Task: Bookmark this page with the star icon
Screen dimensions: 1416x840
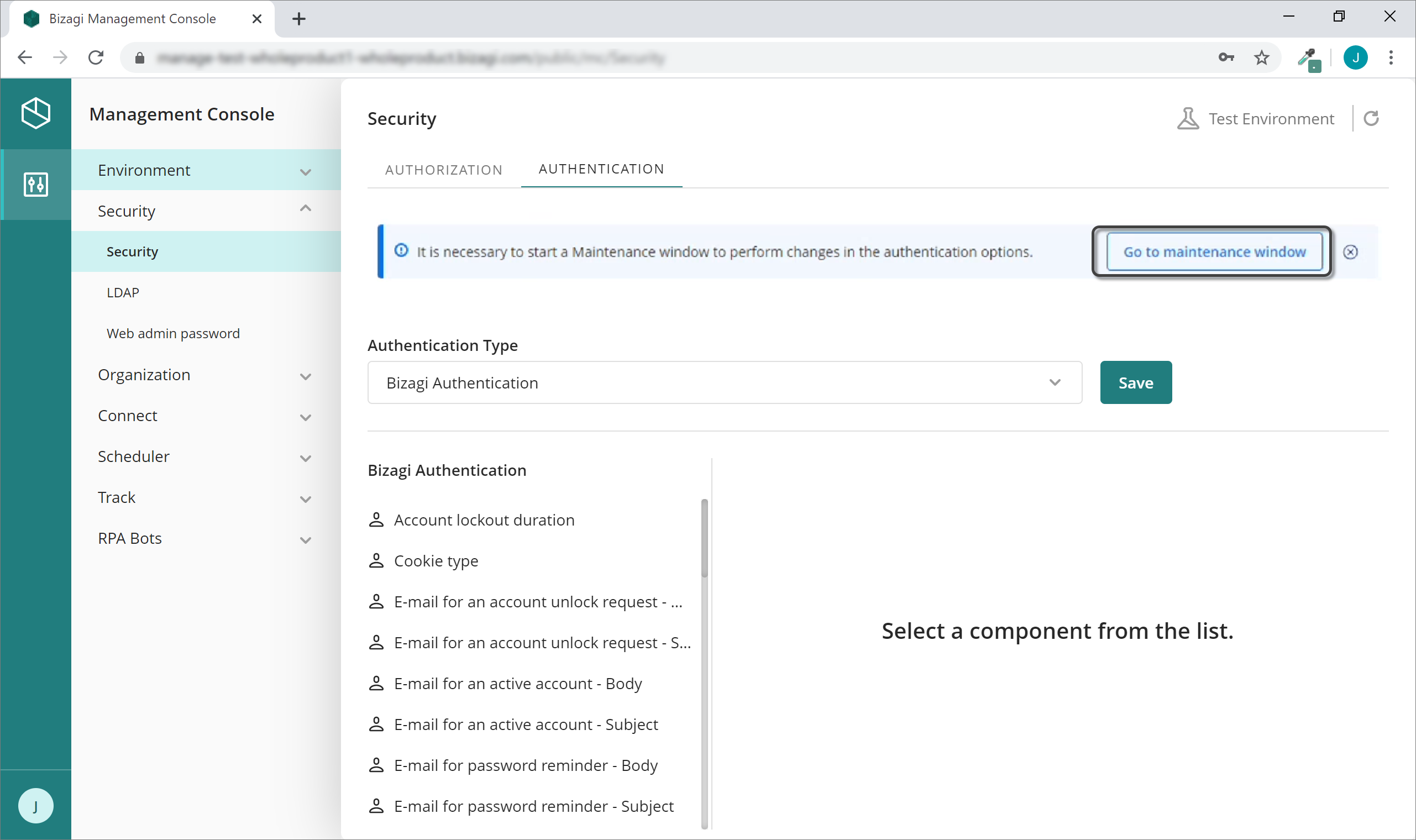Action: pos(1261,57)
